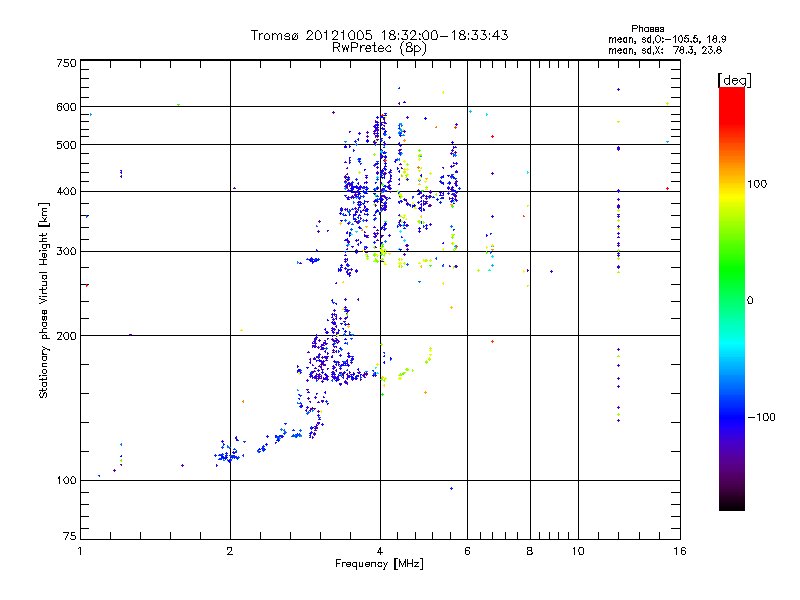
Task: Select the 'mean, sd,X: 78.3, 23.8' line
Action: 665,50
